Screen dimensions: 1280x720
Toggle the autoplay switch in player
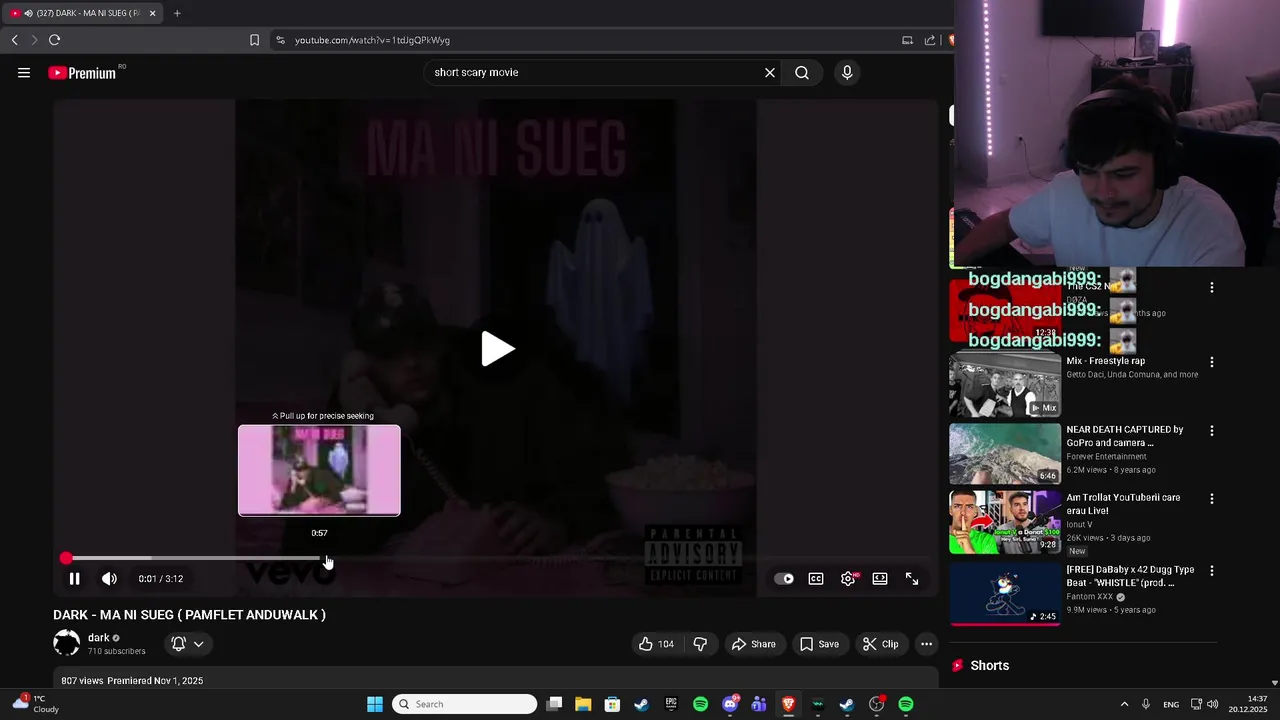[784, 578]
